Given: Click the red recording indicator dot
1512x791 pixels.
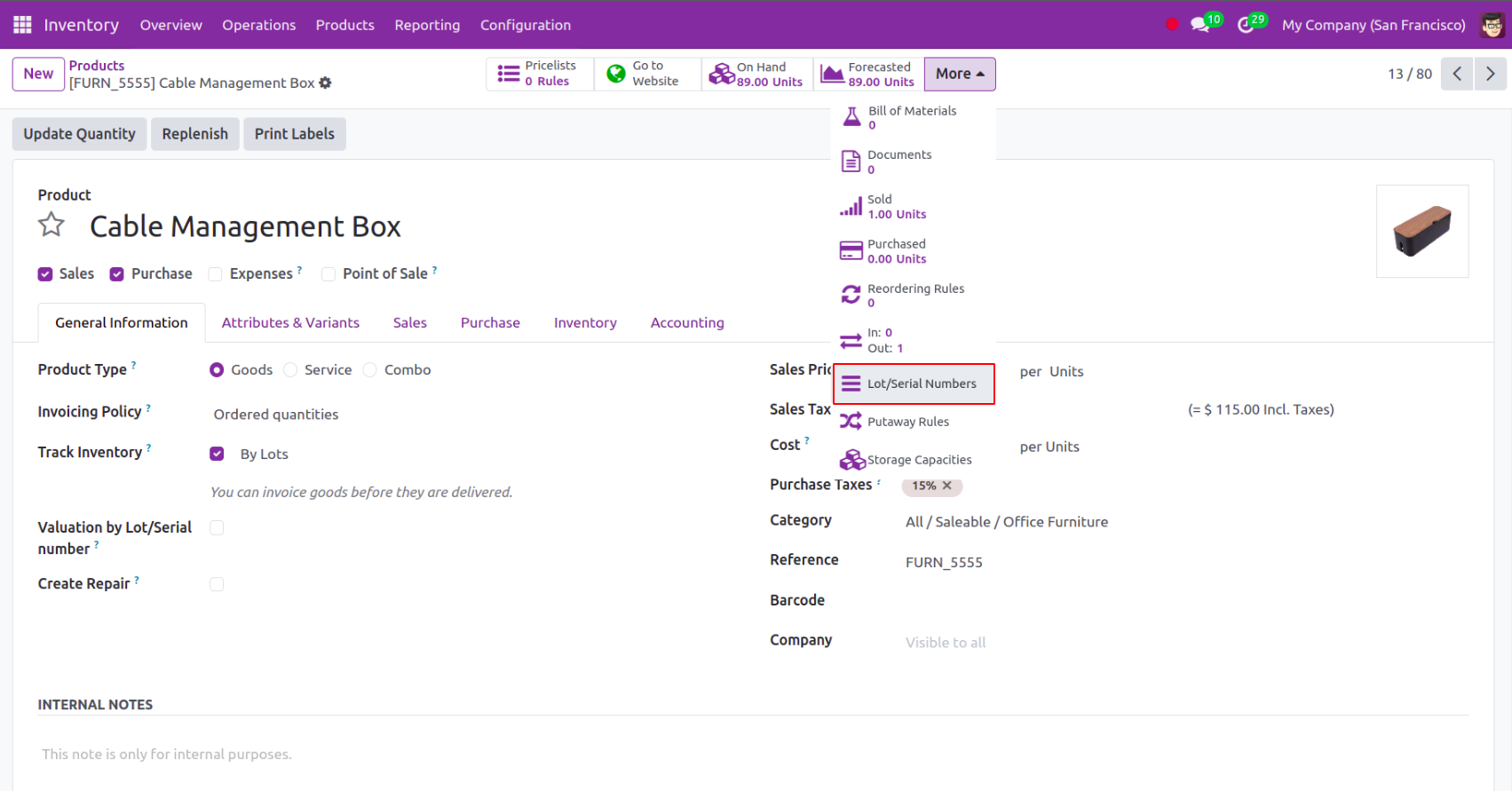Looking at the screenshot, I should click(1172, 25).
